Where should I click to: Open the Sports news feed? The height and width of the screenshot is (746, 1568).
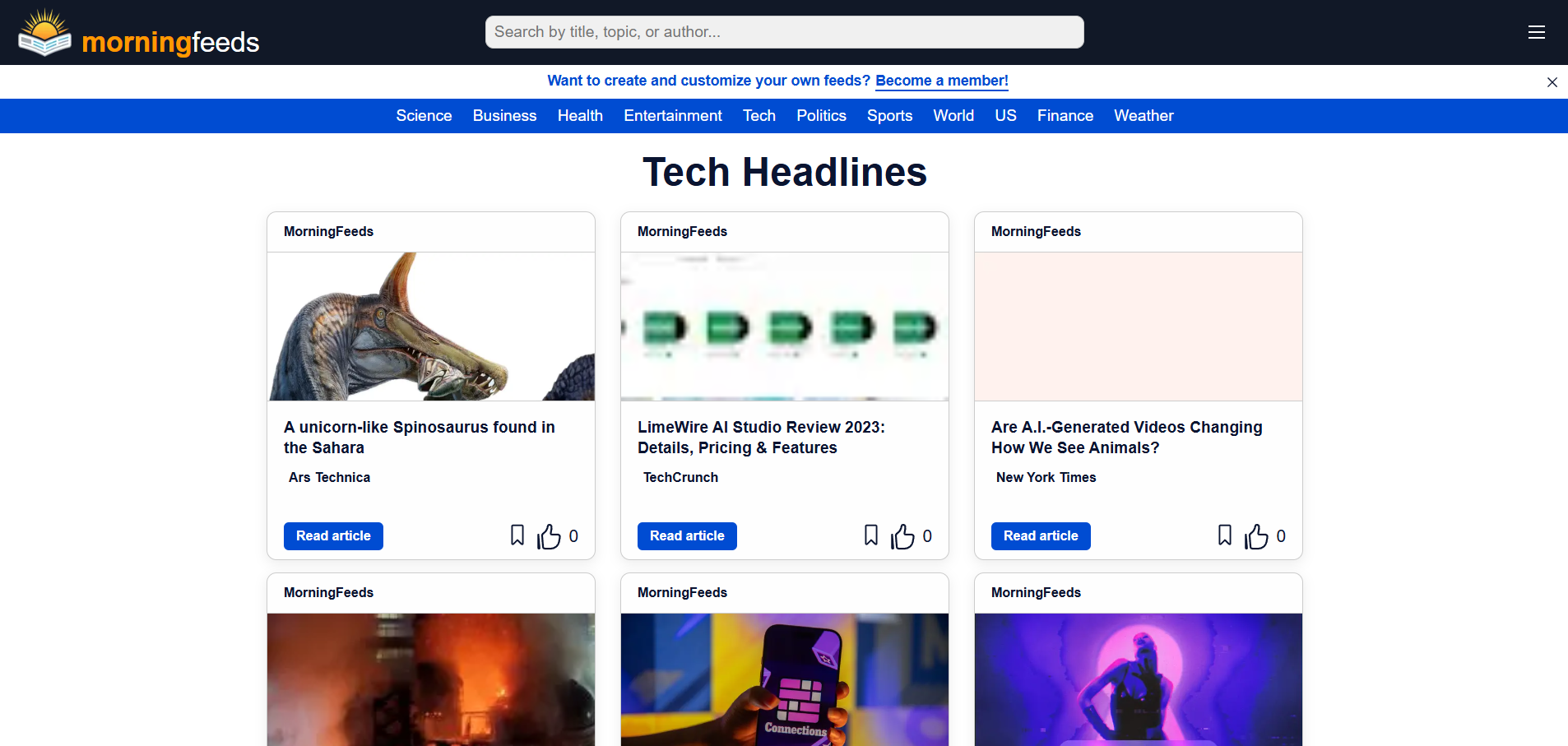(x=889, y=116)
